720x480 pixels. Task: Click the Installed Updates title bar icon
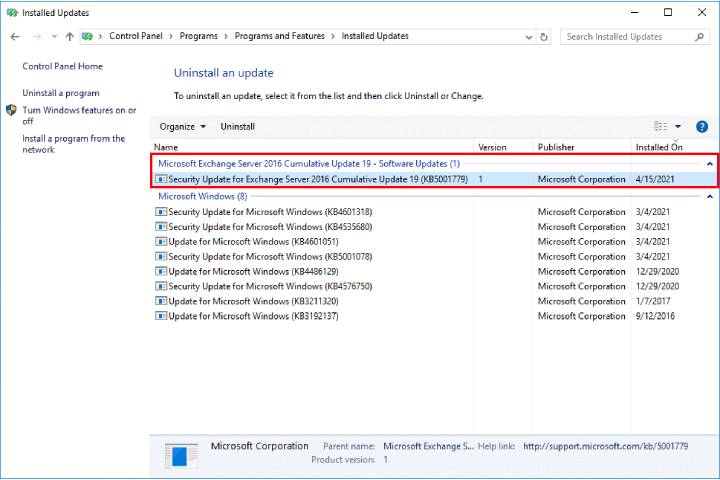click(12, 13)
